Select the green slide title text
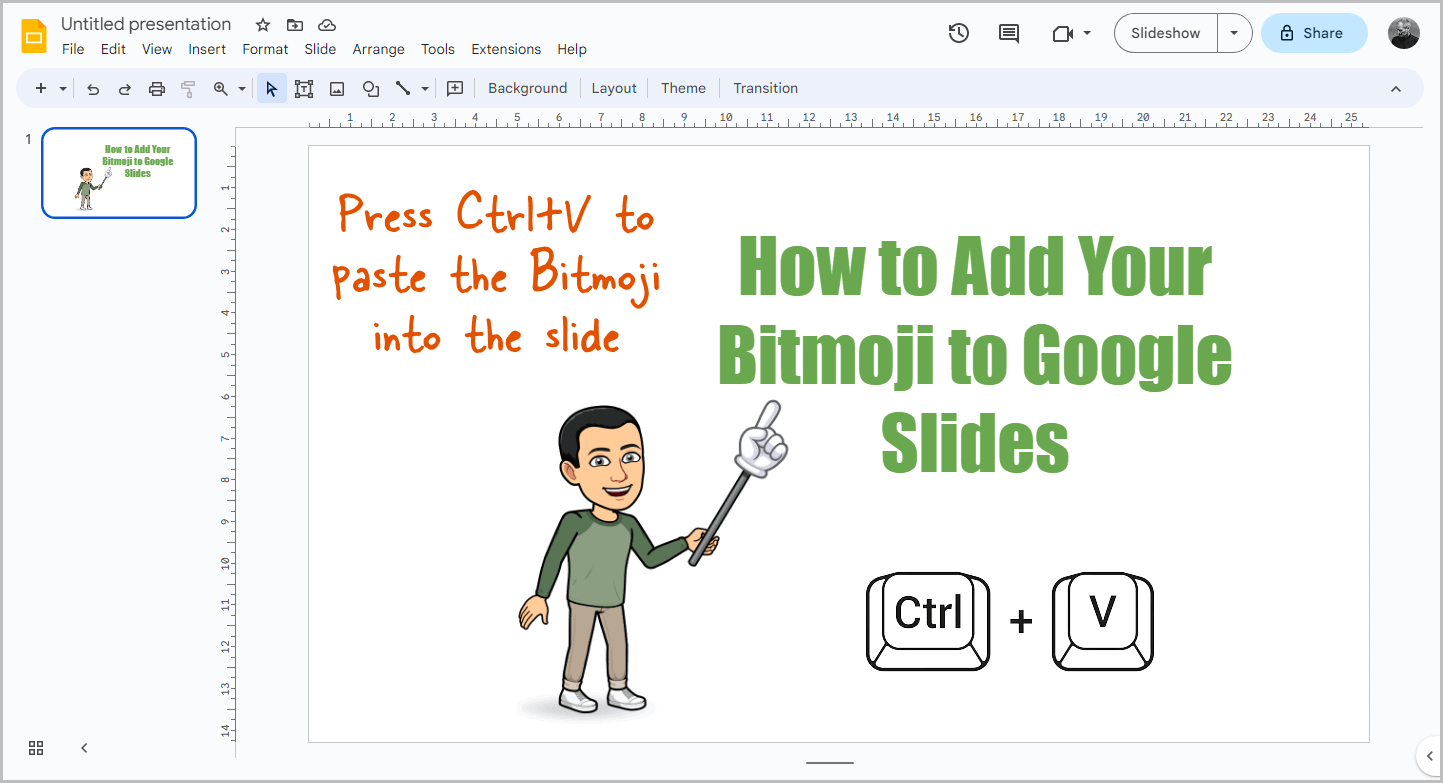Viewport: 1443px width, 783px height. pos(975,354)
